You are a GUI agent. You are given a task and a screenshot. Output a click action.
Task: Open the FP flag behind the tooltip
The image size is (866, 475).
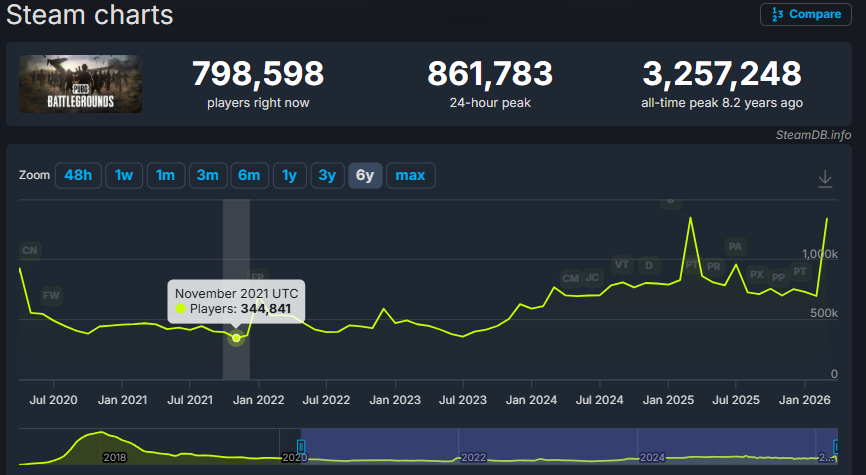tap(258, 275)
